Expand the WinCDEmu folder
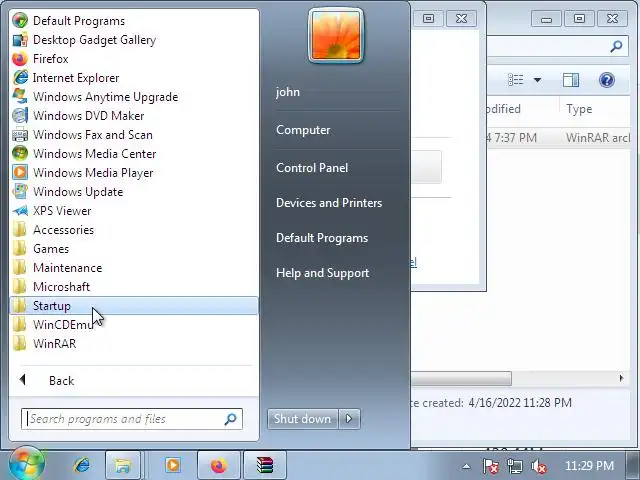 (x=63, y=324)
